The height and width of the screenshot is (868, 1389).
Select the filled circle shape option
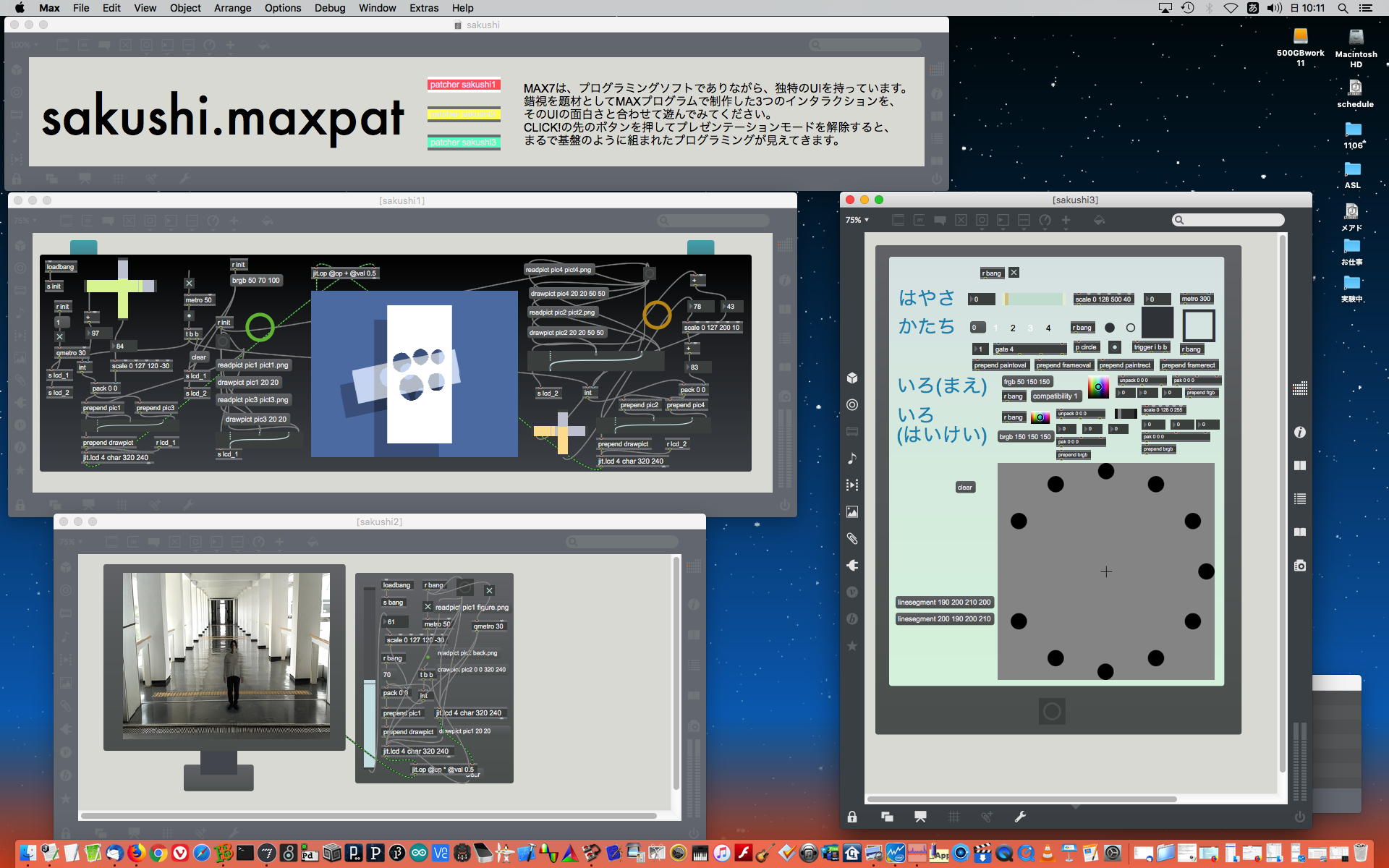click(1110, 328)
